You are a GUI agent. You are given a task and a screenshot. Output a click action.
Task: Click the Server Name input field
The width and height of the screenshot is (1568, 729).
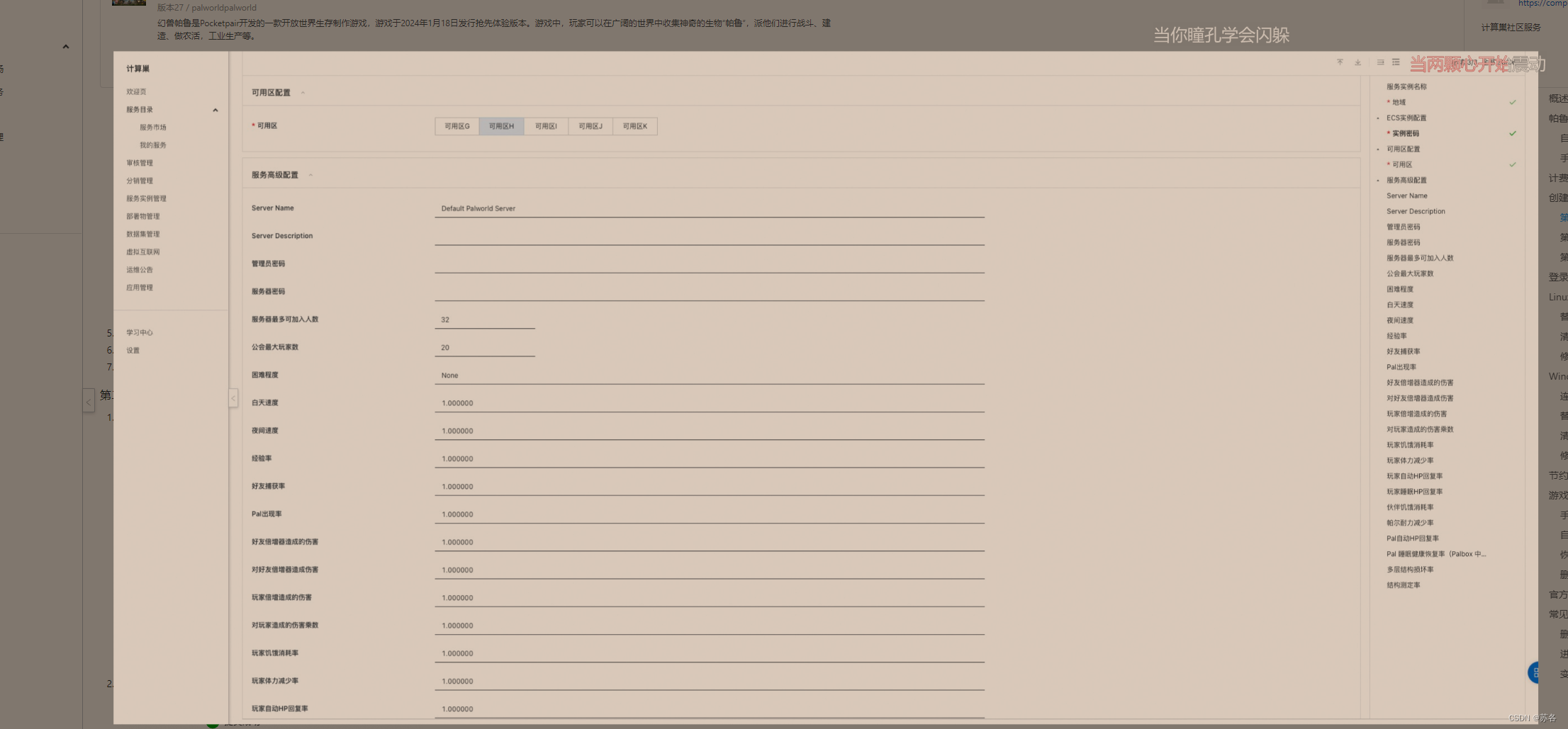tap(710, 208)
